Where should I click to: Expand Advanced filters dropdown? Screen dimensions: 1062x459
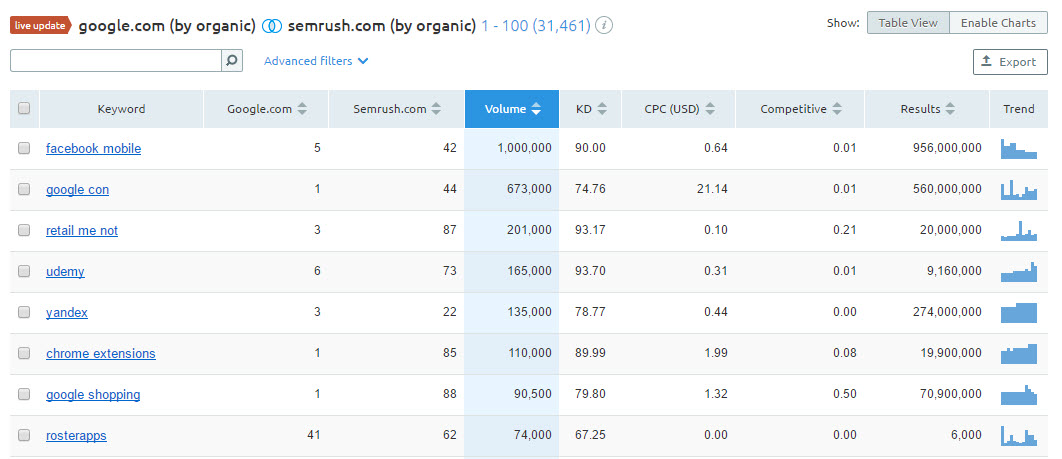316,61
